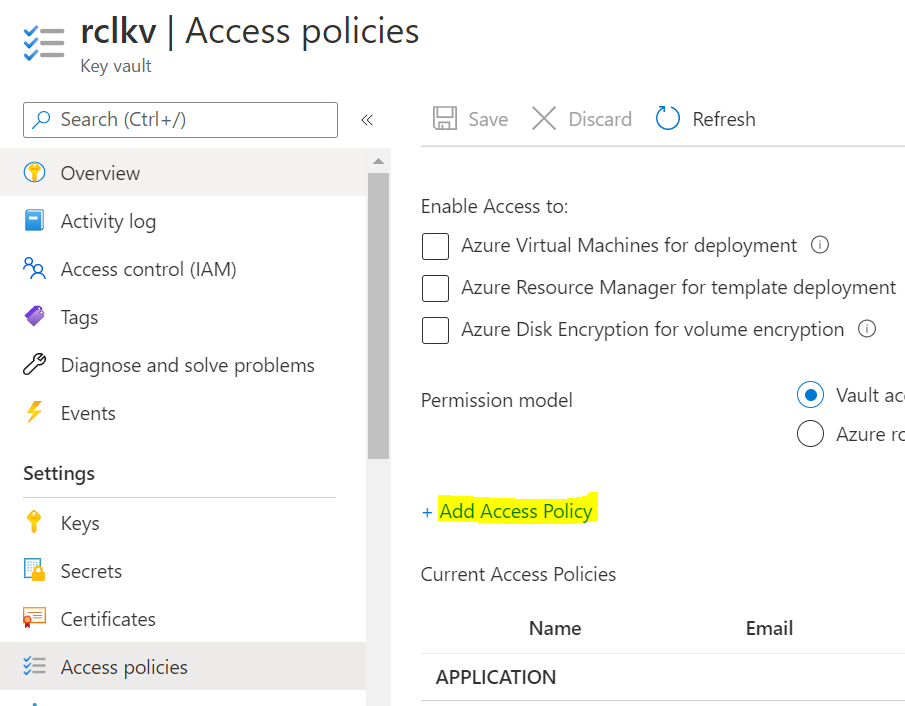This screenshot has height=706, width=905.
Task: Click the Events lightning bolt icon
Action: pyautogui.click(x=34, y=412)
